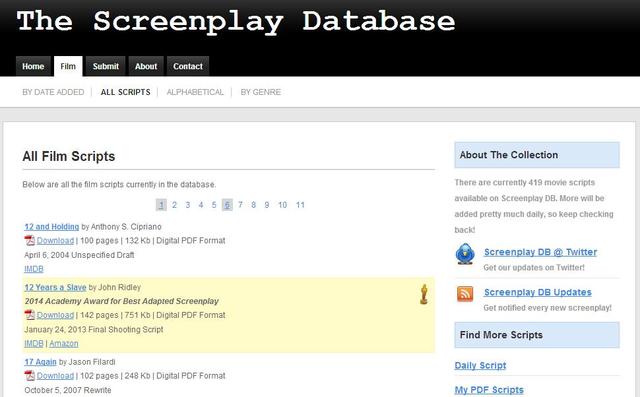Click 'by Anthony S. Cipriano' author text
This screenshot has height=397, width=640.
pyautogui.click(x=122, y=227)
